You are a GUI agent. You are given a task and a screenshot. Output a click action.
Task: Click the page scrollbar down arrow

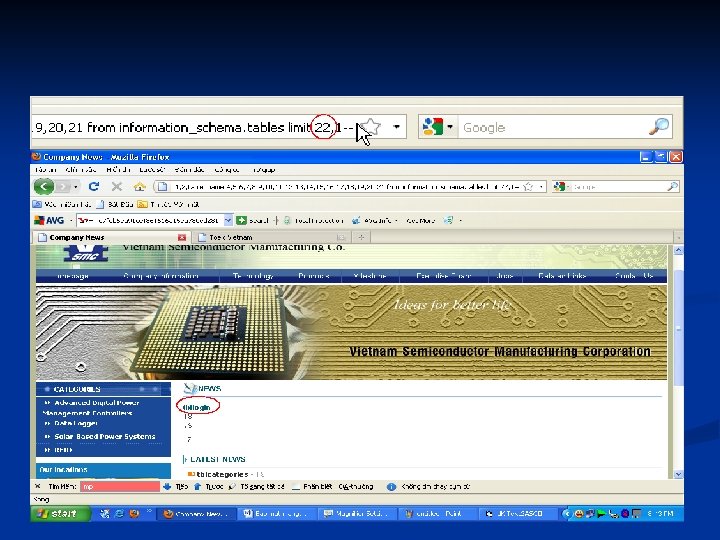coord(678,474)
